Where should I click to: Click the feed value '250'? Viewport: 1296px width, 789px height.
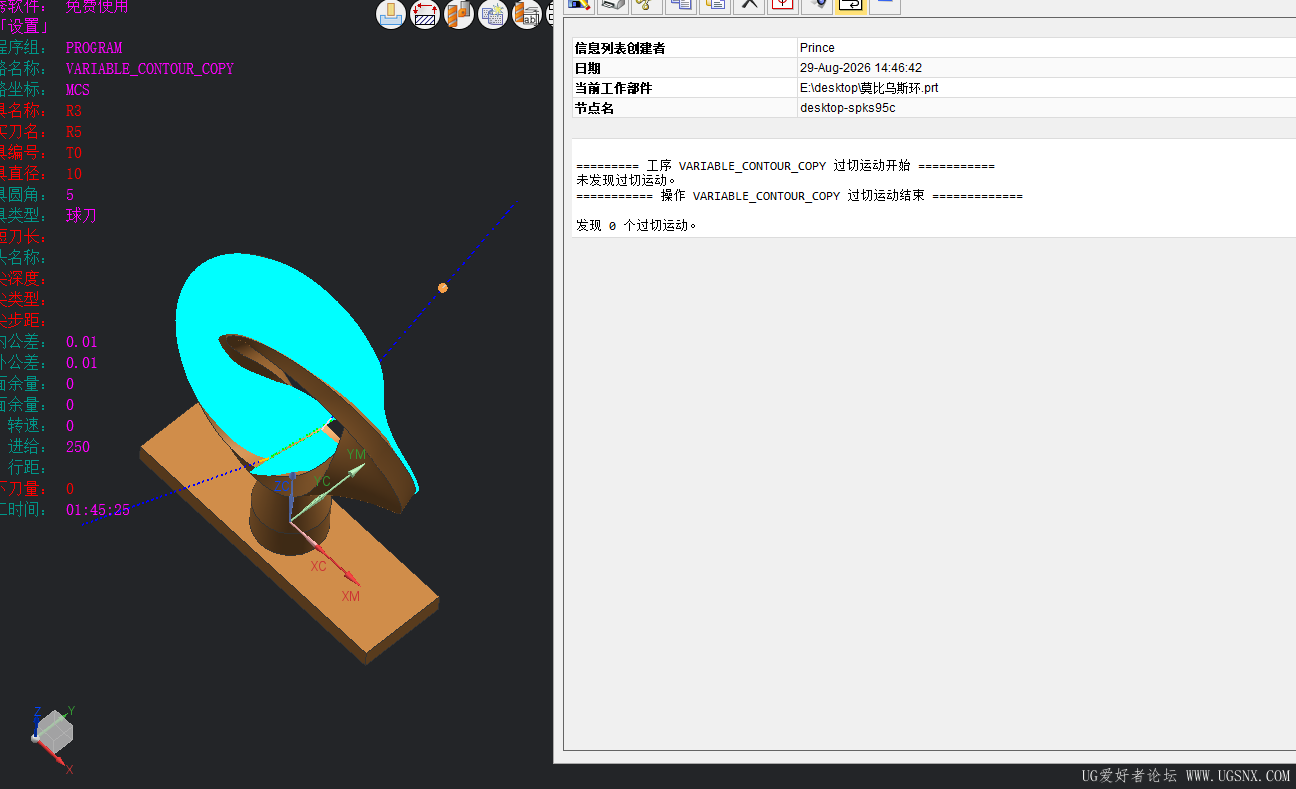click(78, 447)
